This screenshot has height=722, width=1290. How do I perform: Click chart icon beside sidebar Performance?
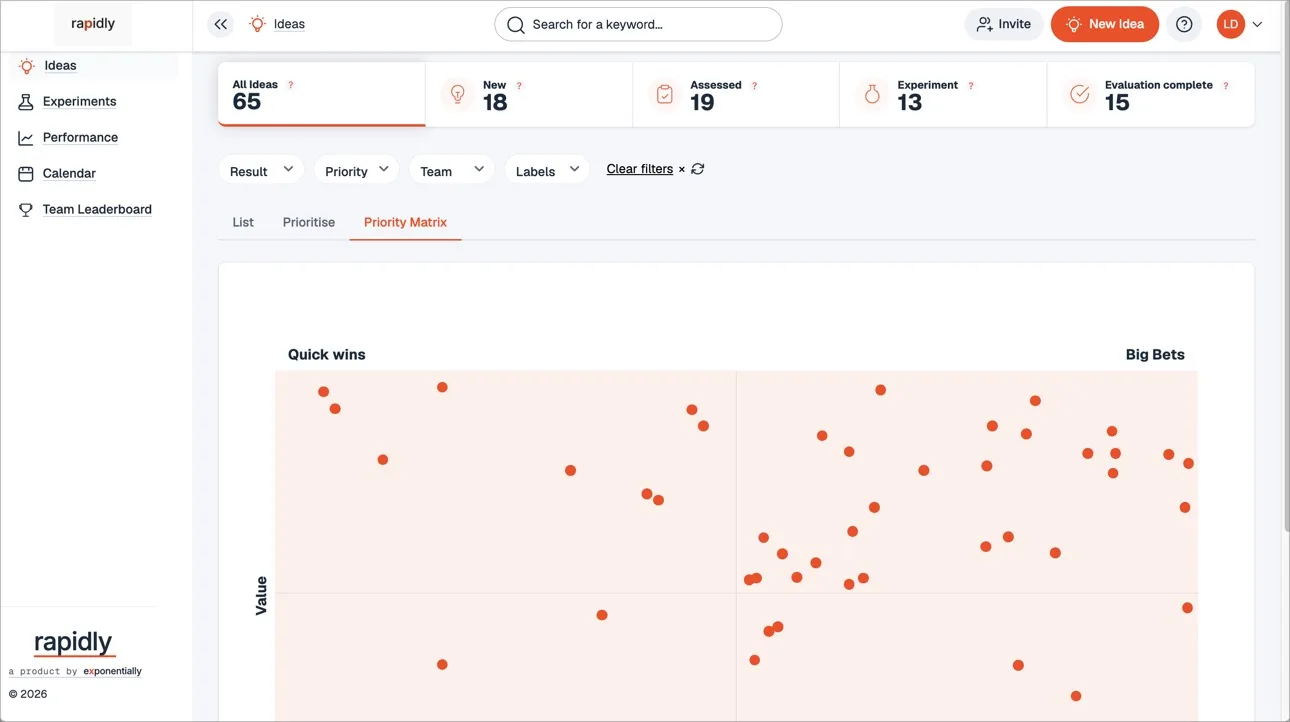click(26, 138)
